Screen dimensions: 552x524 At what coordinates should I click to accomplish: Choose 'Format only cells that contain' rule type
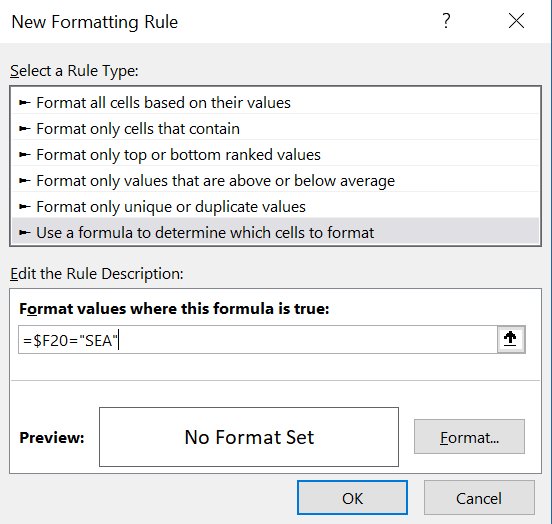(x=275, y=129)
